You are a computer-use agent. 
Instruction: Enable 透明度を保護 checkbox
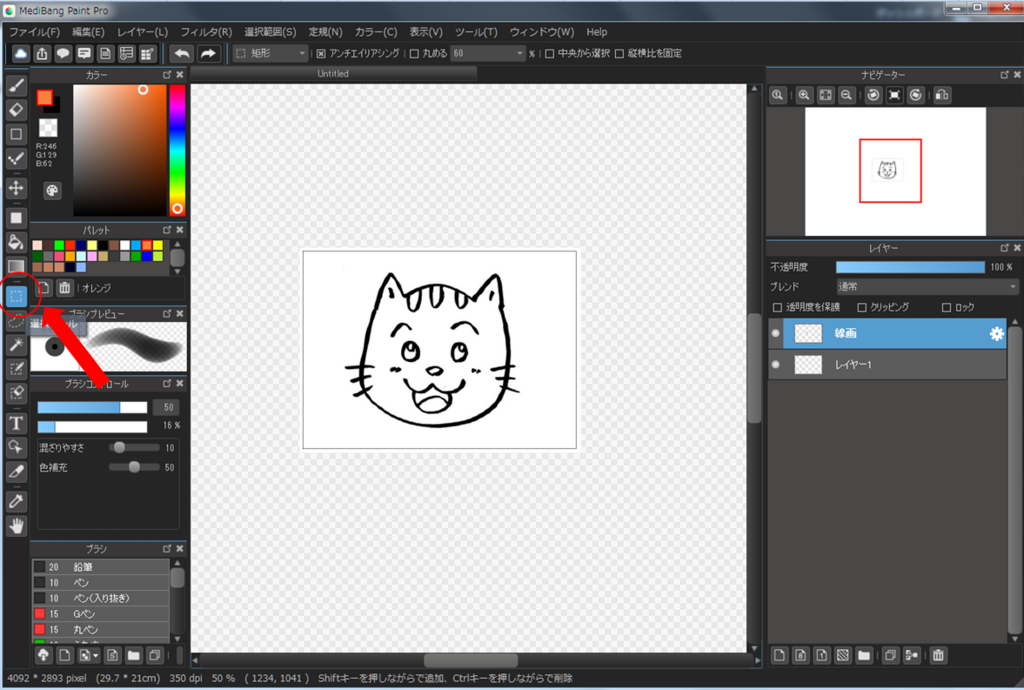point(777,307)
